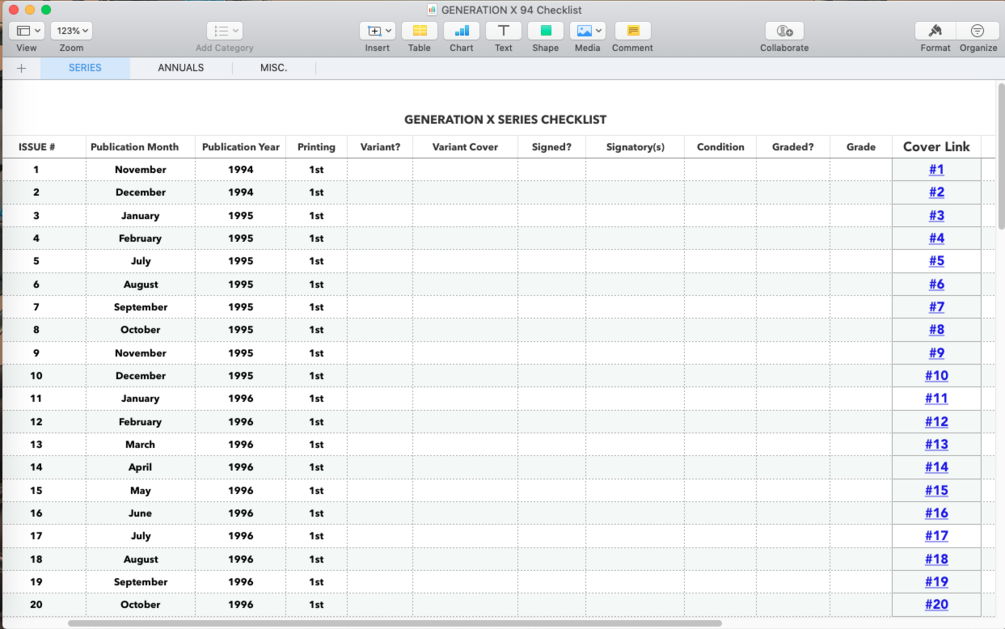Open the Organize sidebar
Viewport: 1005px width, 629px height.
point(977,31)
